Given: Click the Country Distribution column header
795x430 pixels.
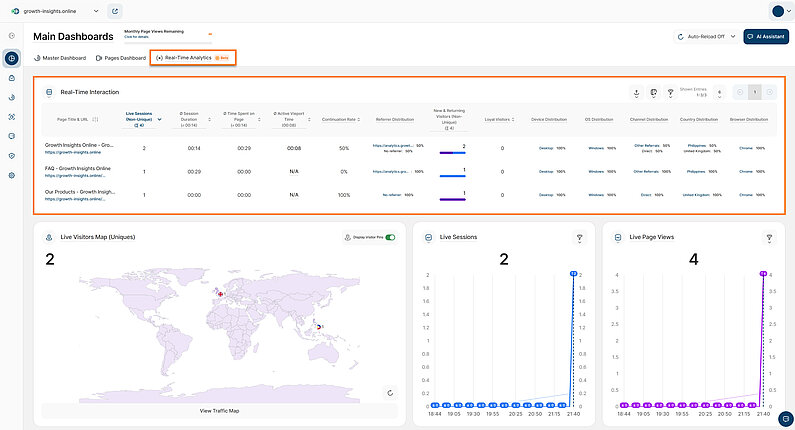Looking at the screenshot, I should (699, 120).
